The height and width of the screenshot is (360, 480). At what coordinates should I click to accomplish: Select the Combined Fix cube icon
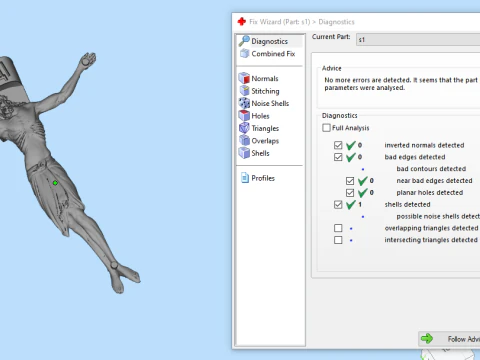pyautogui.click(x=245, y=53)
